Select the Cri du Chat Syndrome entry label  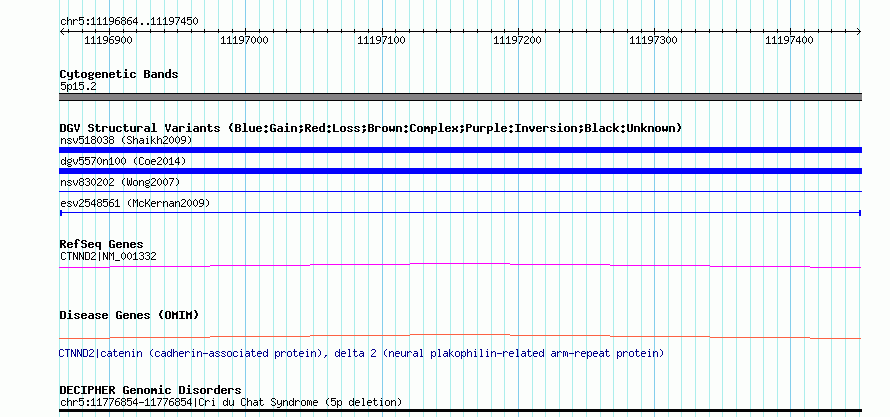[231, 402]
